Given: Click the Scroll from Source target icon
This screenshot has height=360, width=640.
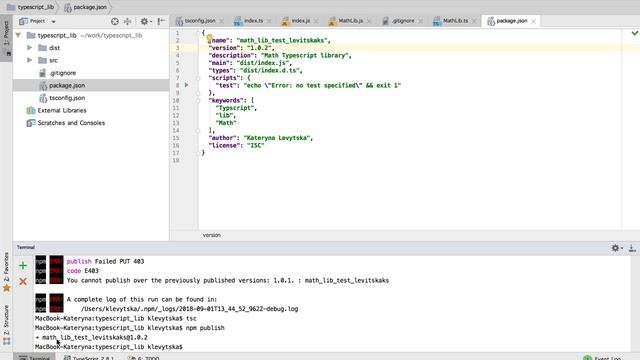Looking at the screenshot, I should coord(115,21).
